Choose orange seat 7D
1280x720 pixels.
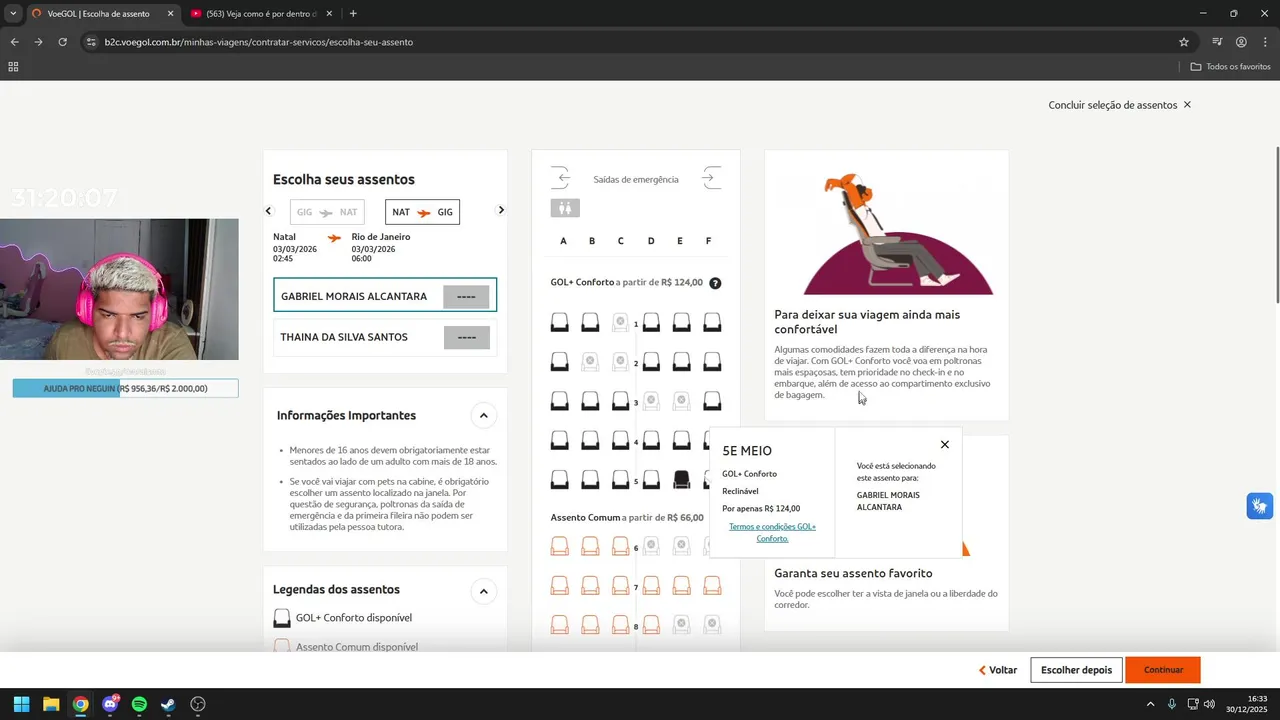[651, 586]
